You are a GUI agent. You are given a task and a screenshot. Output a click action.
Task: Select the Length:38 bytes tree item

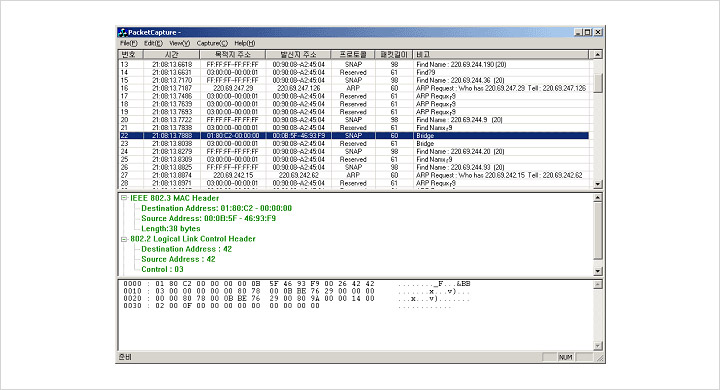point(170,228)
